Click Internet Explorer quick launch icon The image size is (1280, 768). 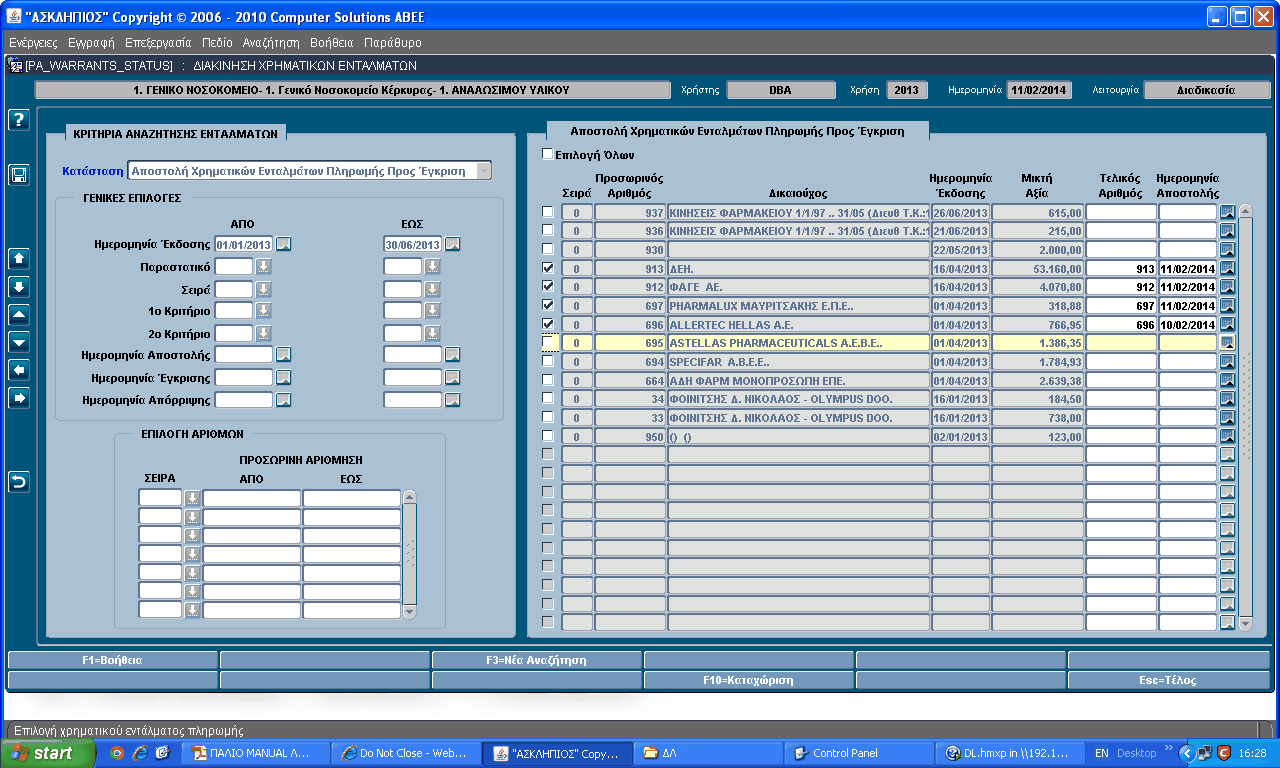139,753
